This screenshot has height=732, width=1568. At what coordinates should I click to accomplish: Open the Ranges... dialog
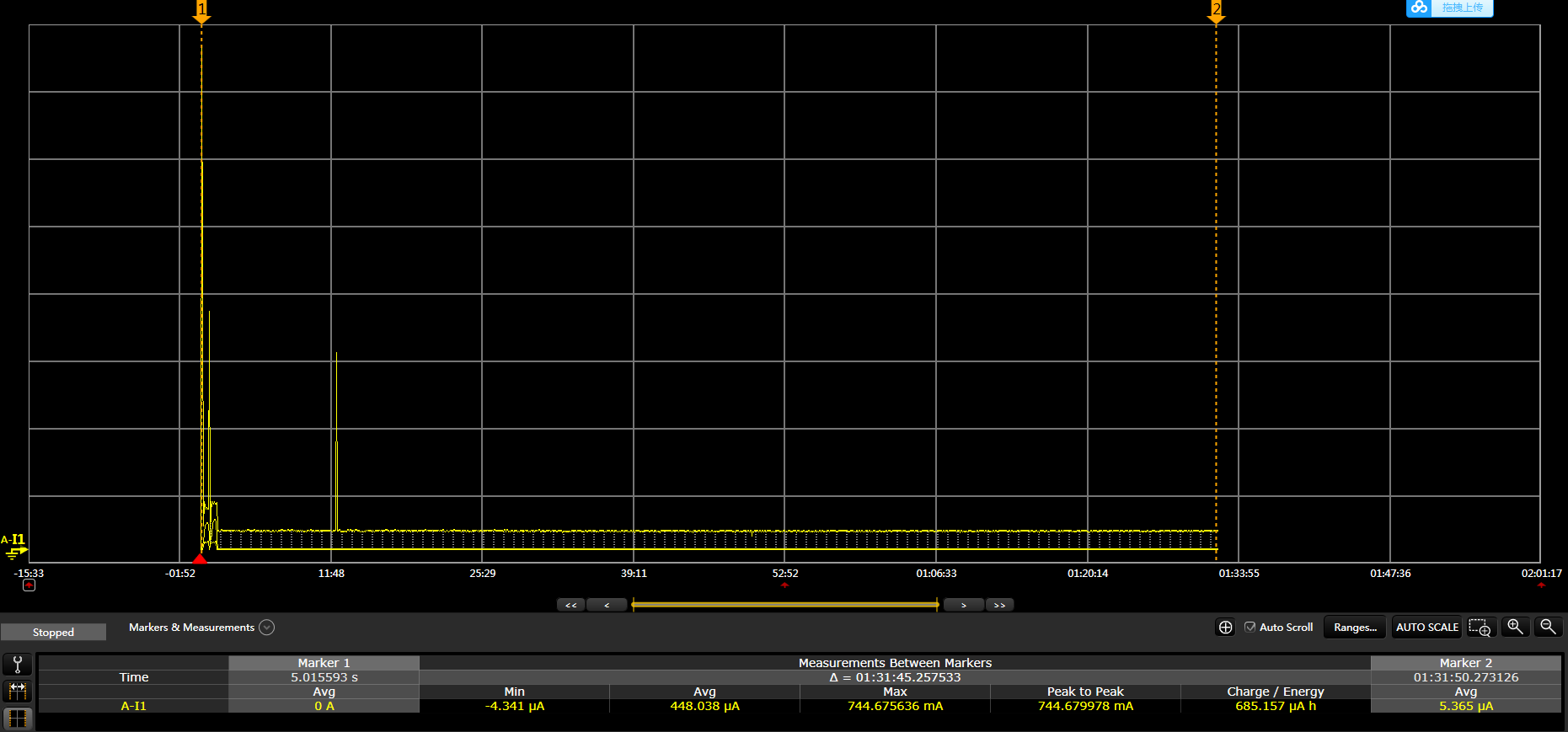pyautogui.click(x=1355, y=628)
